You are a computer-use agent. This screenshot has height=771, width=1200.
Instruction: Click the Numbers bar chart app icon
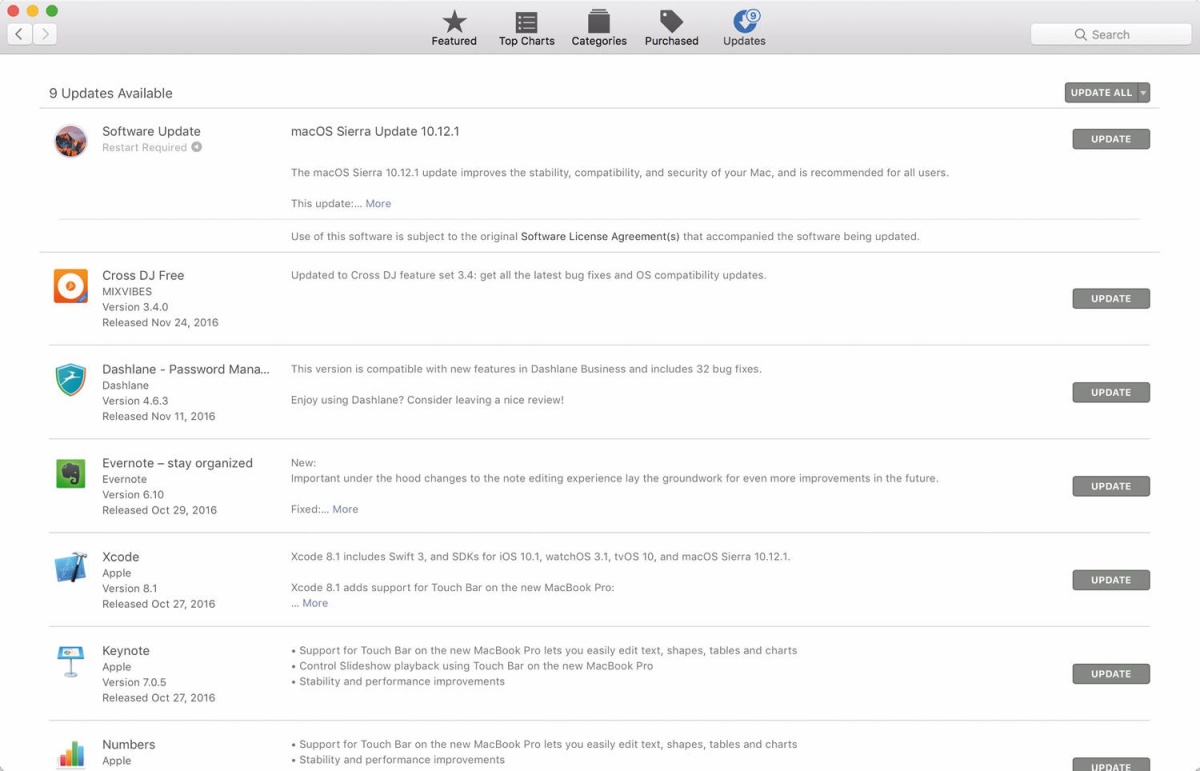71,754
